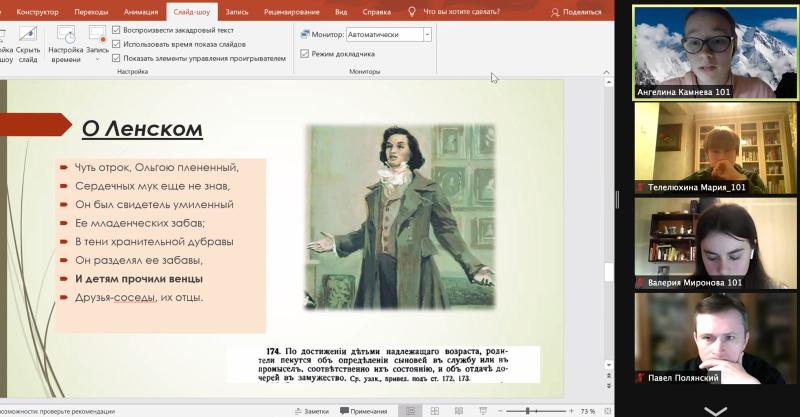Click muted mic icon for Валерия Миронова 101
The image size is (800, 417).
(640, 282)
